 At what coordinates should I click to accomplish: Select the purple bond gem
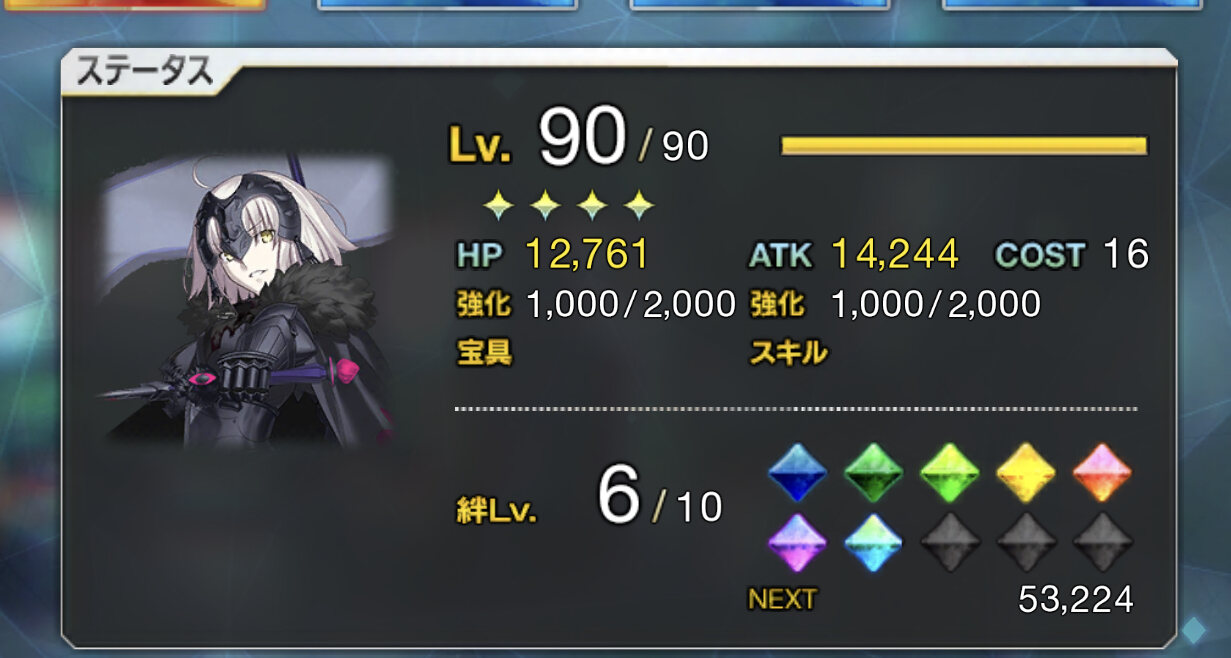coord(797,541)
